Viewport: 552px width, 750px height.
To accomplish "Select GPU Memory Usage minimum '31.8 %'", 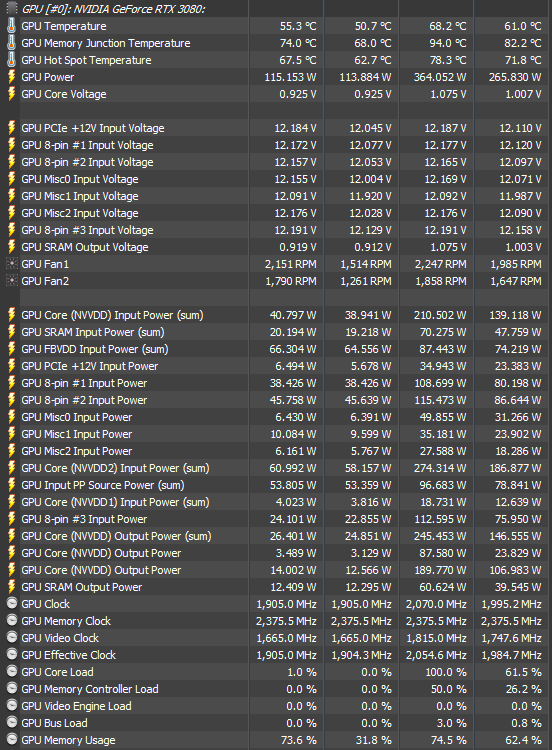I will 373,740.
